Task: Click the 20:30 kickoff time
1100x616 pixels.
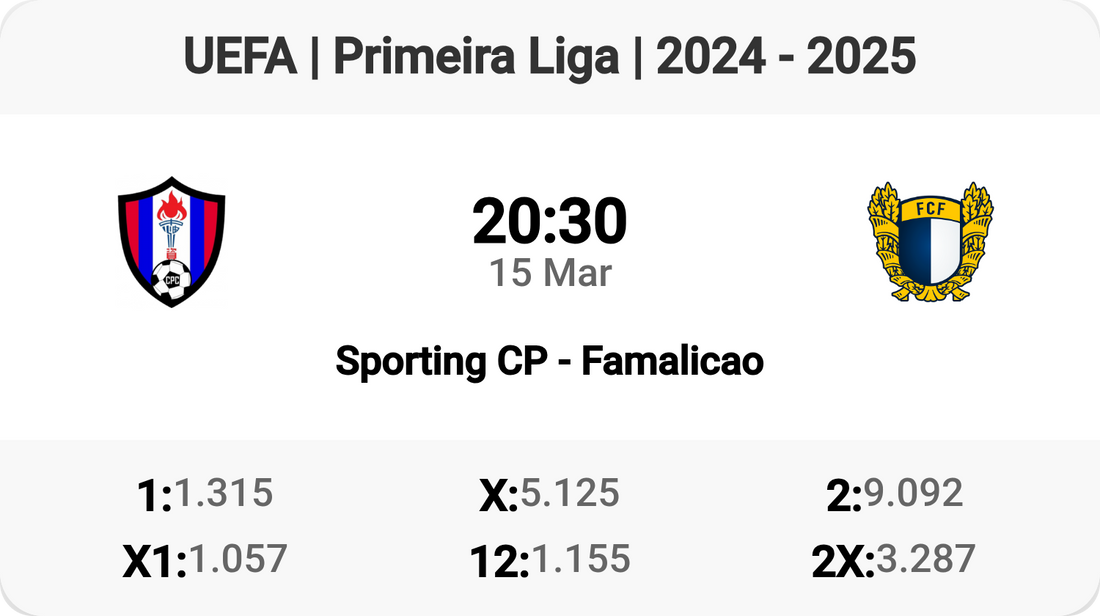Action: [549, 222]
